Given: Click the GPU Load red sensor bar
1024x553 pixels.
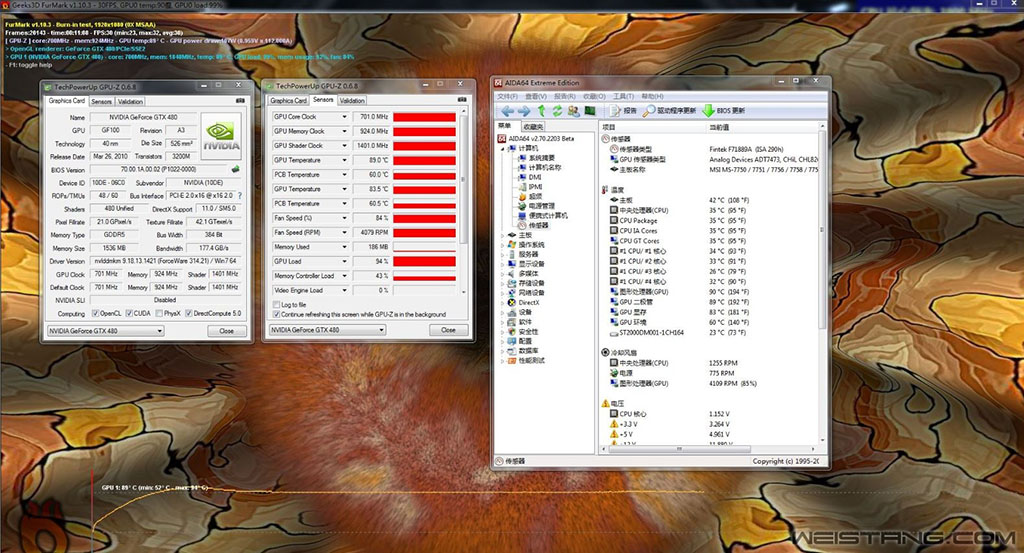Looking at the screenshot, I should pyautogui.click(x=424, y=261).
